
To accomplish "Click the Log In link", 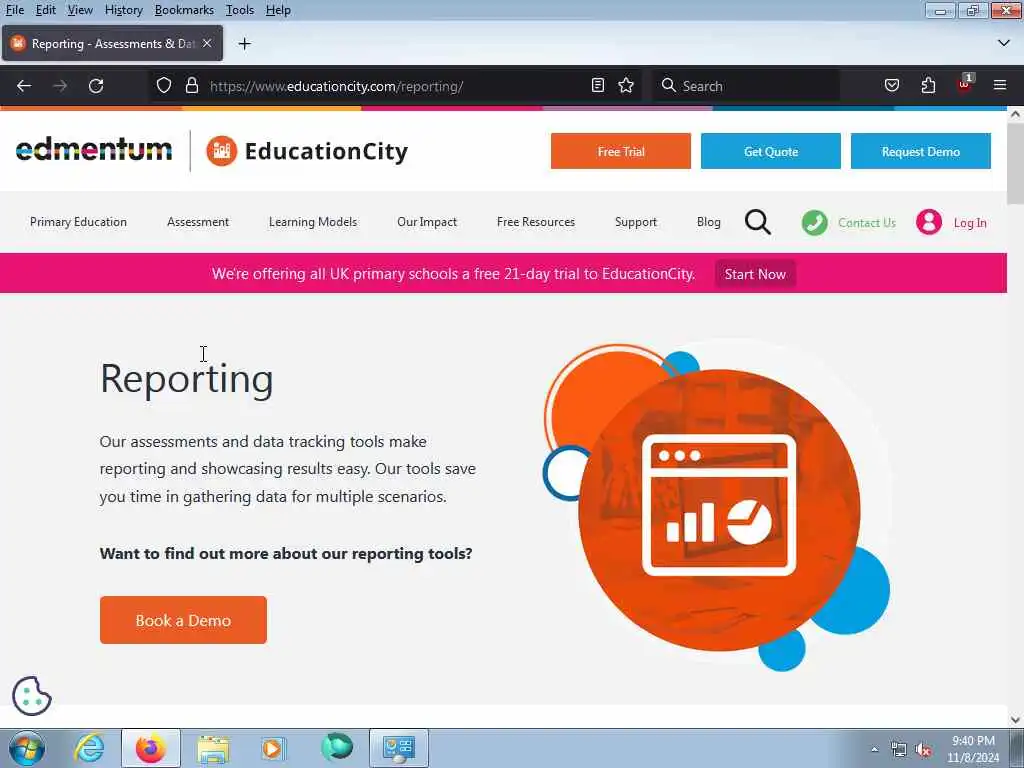I will point(970,223).
